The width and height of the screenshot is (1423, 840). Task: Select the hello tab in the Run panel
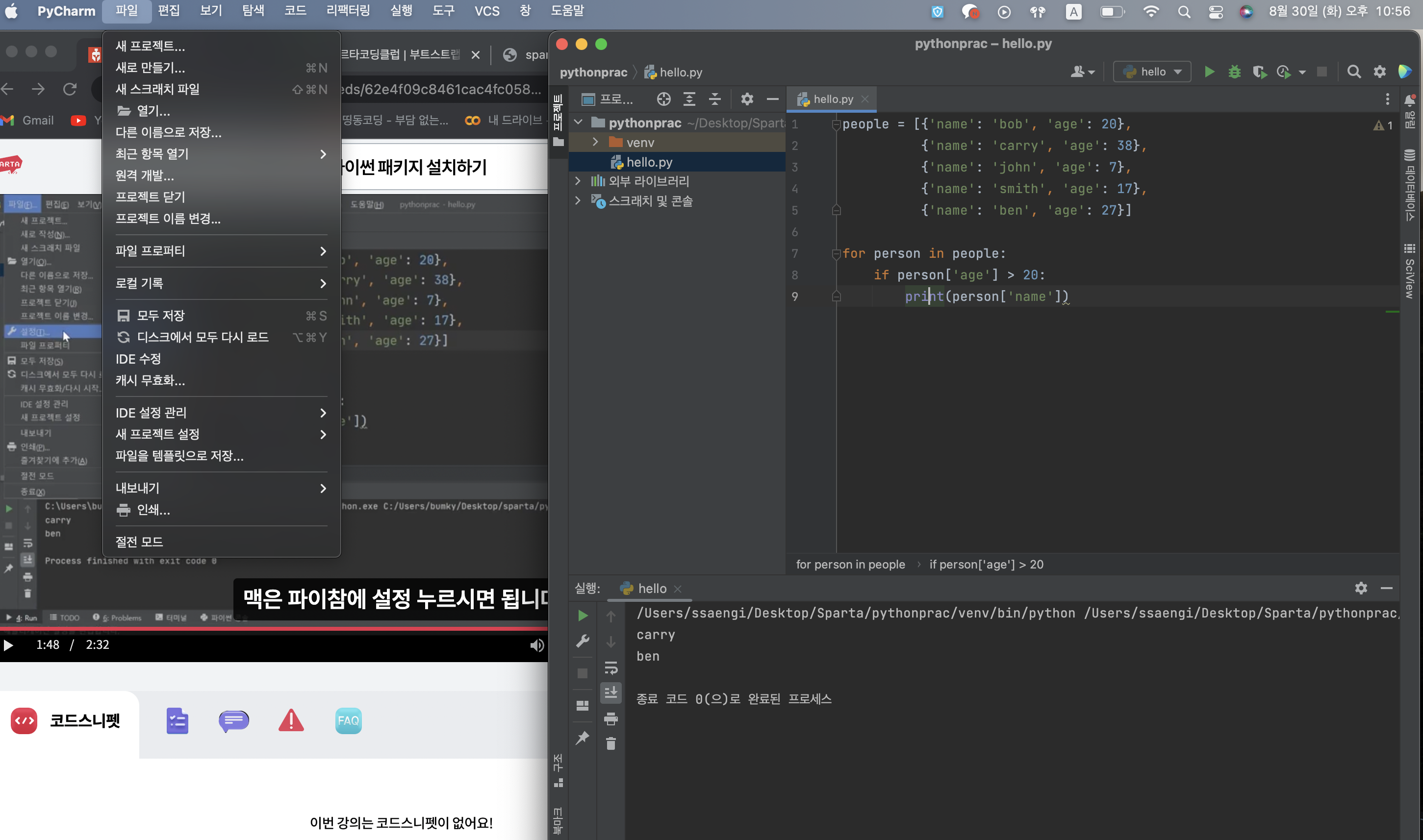[650, 589]
